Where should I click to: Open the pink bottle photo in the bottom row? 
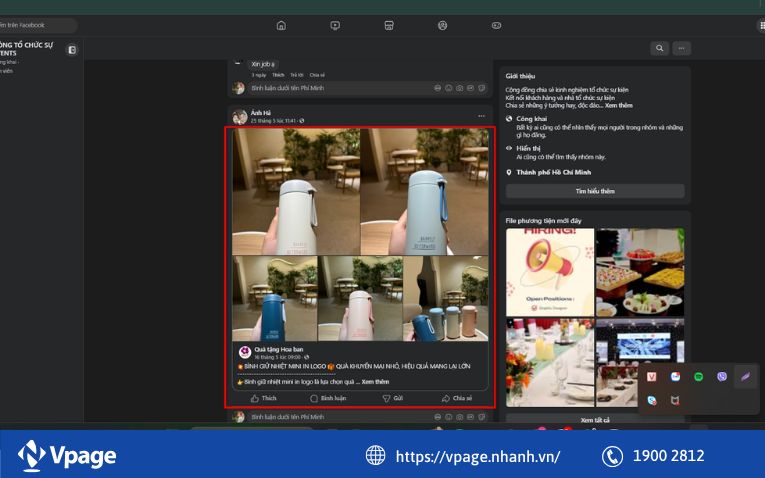click(360, 299)
